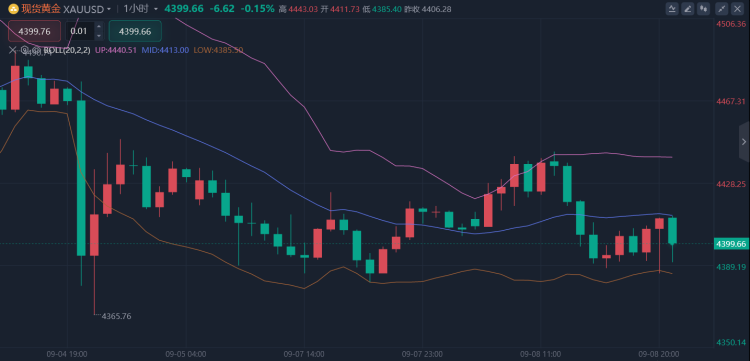Switch chart type via candlestick icon
Viewport: 750px width, 361px height.
pyautogui.click(x=703, y=9)
